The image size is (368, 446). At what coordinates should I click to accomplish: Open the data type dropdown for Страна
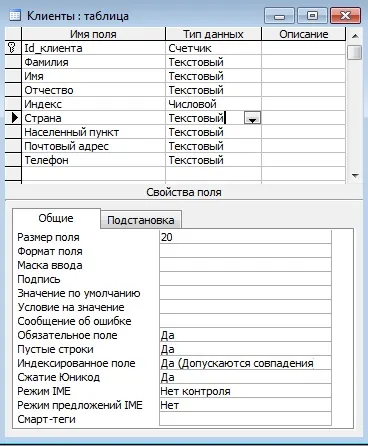(x=252, y=118)
